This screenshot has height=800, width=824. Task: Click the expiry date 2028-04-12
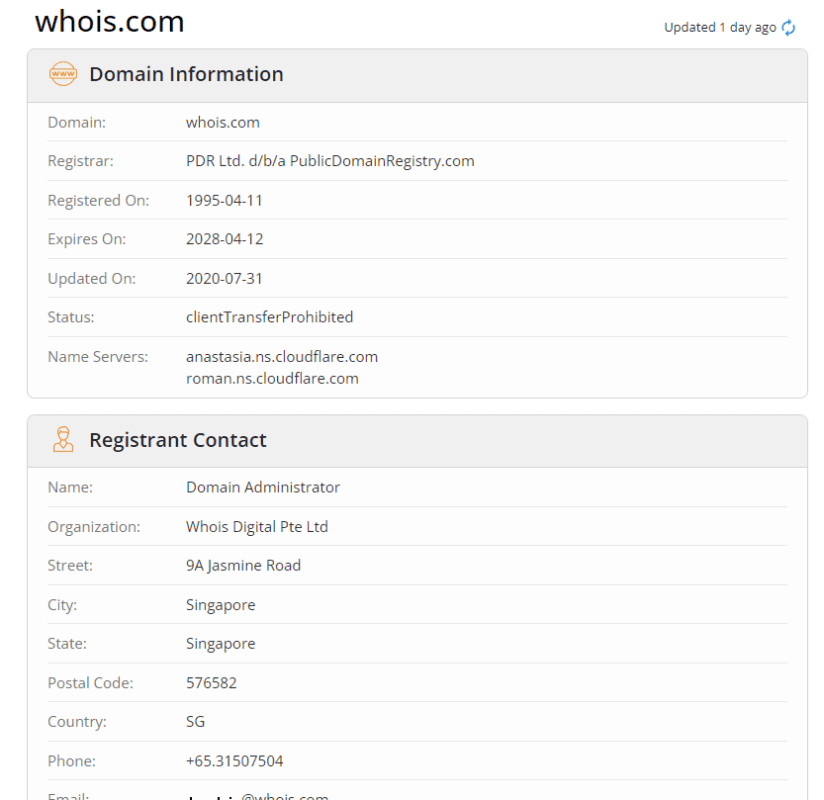pos(224,239)
